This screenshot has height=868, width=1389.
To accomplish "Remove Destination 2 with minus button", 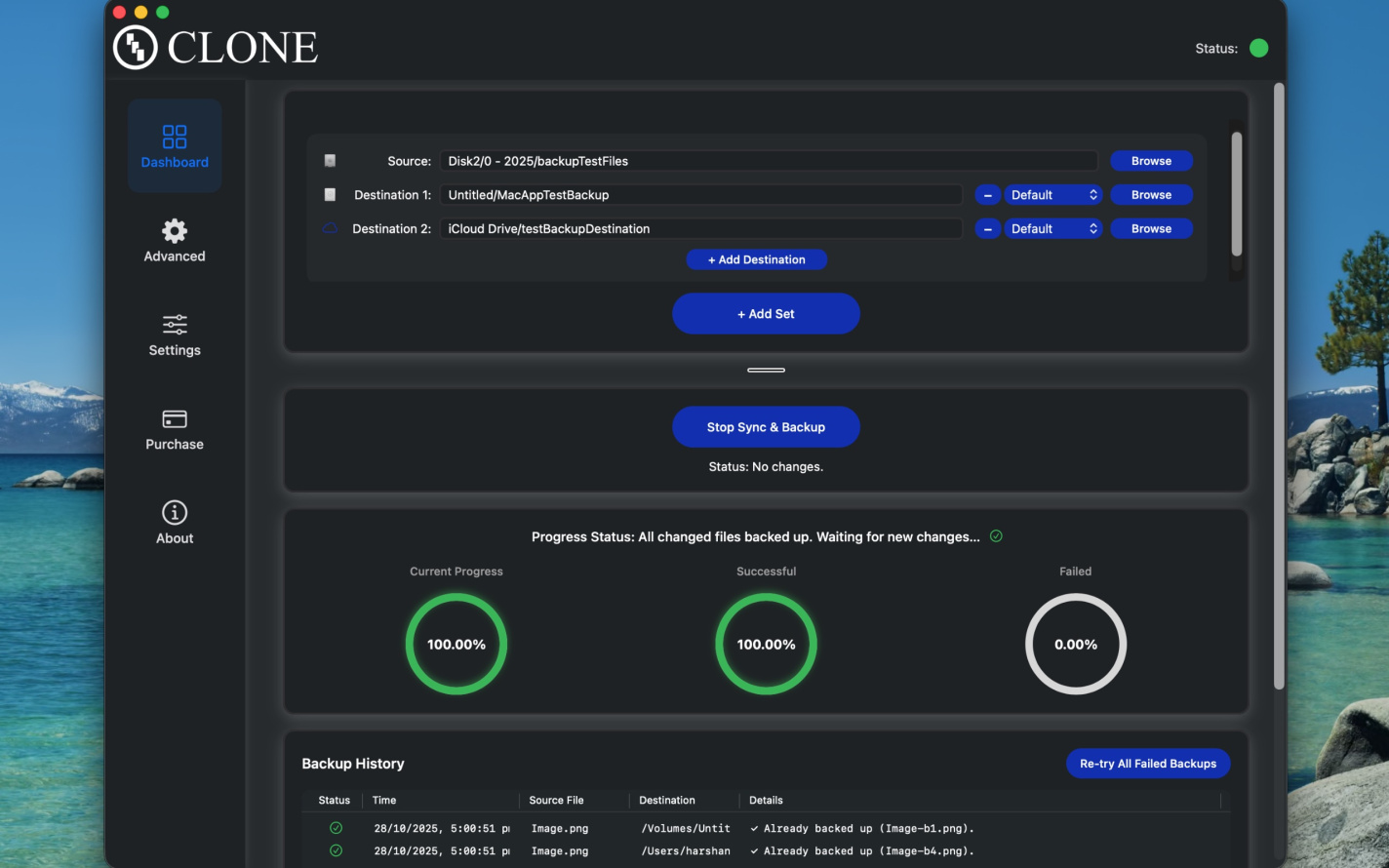I will 987,229.
